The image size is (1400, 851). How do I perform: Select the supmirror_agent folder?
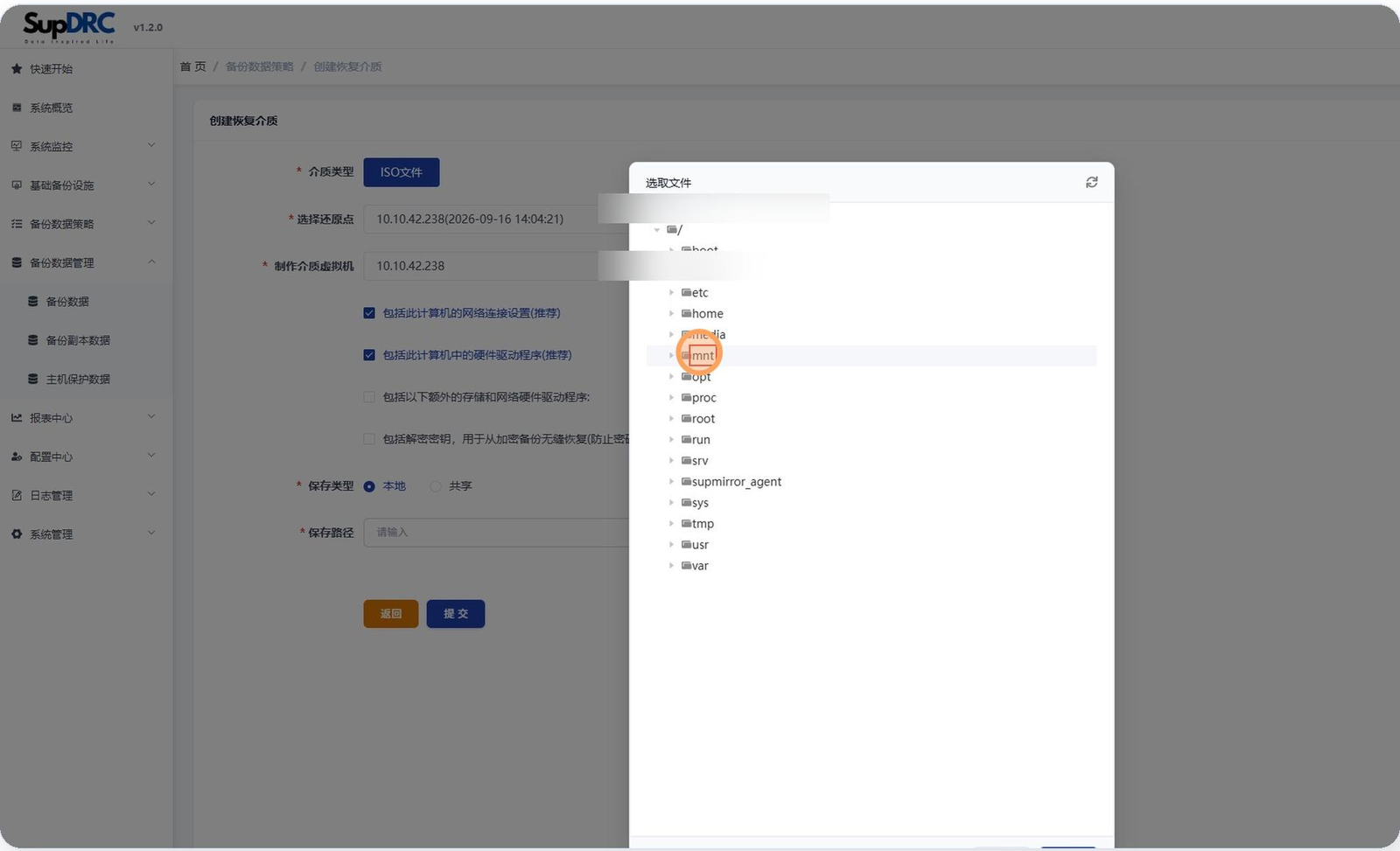click(736, 482)
